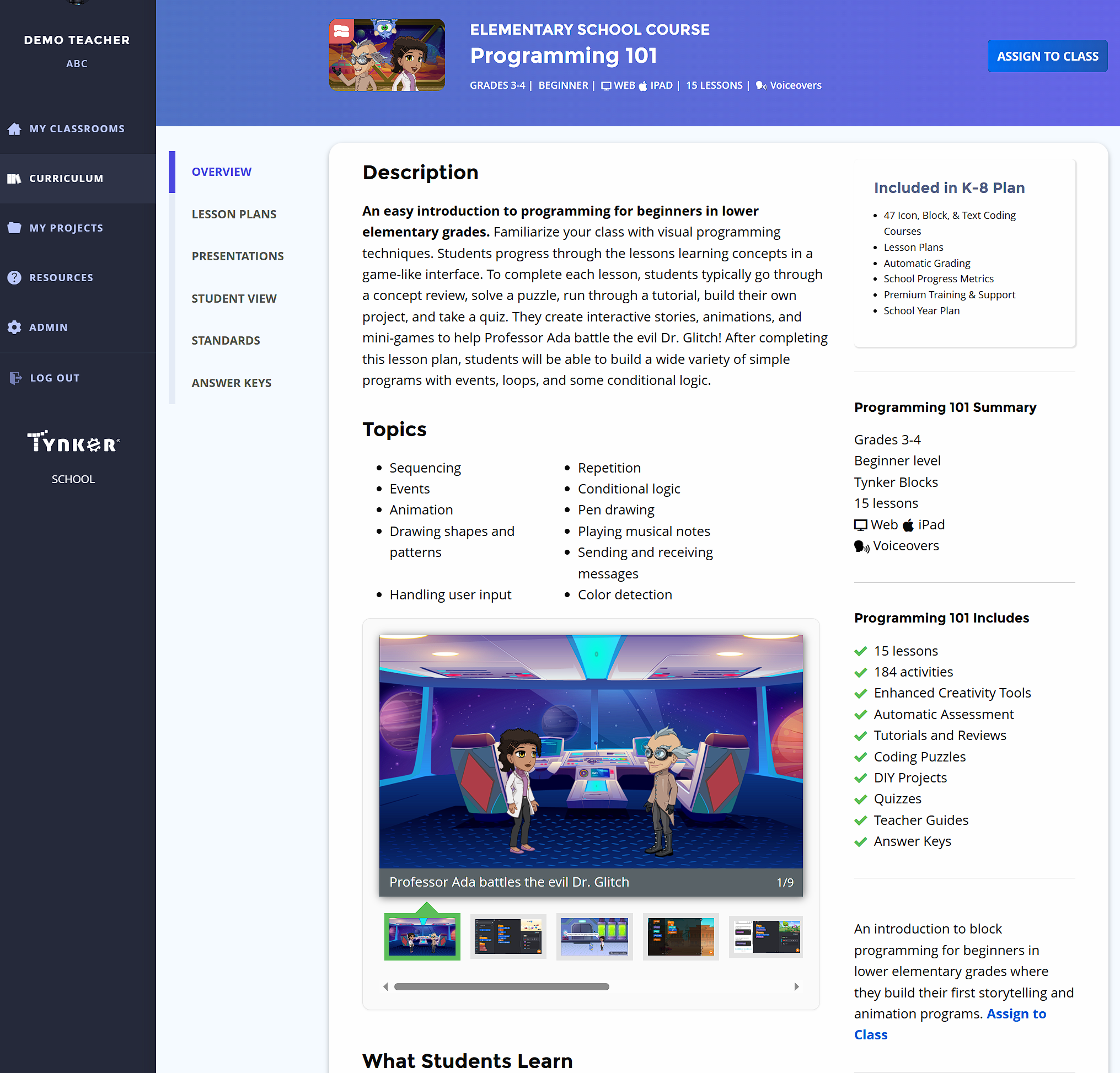Click the 'Color detection' topic
1120x1073 pixels.
coord(625,595)
